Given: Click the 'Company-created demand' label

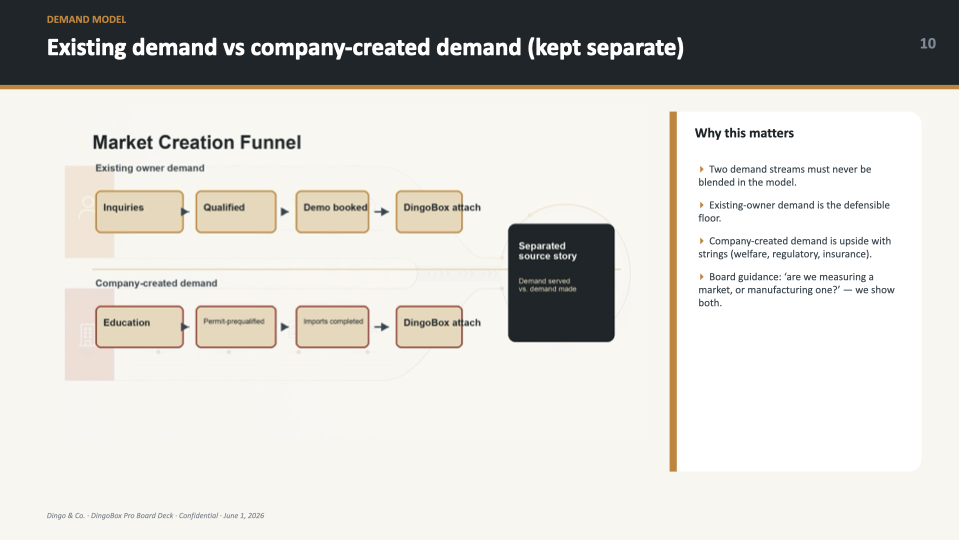Looking at the screenshot, I should coord(156,283).
